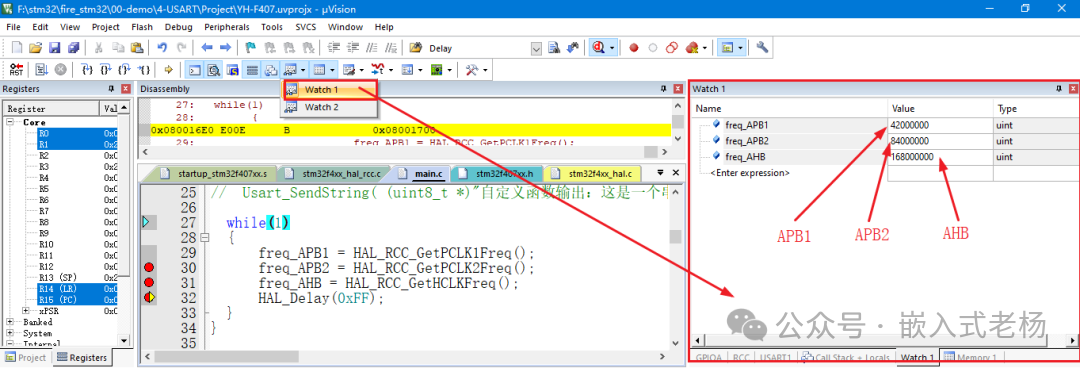Close the Registers panel
This screenshot has width=1080, height=368.
125,89
